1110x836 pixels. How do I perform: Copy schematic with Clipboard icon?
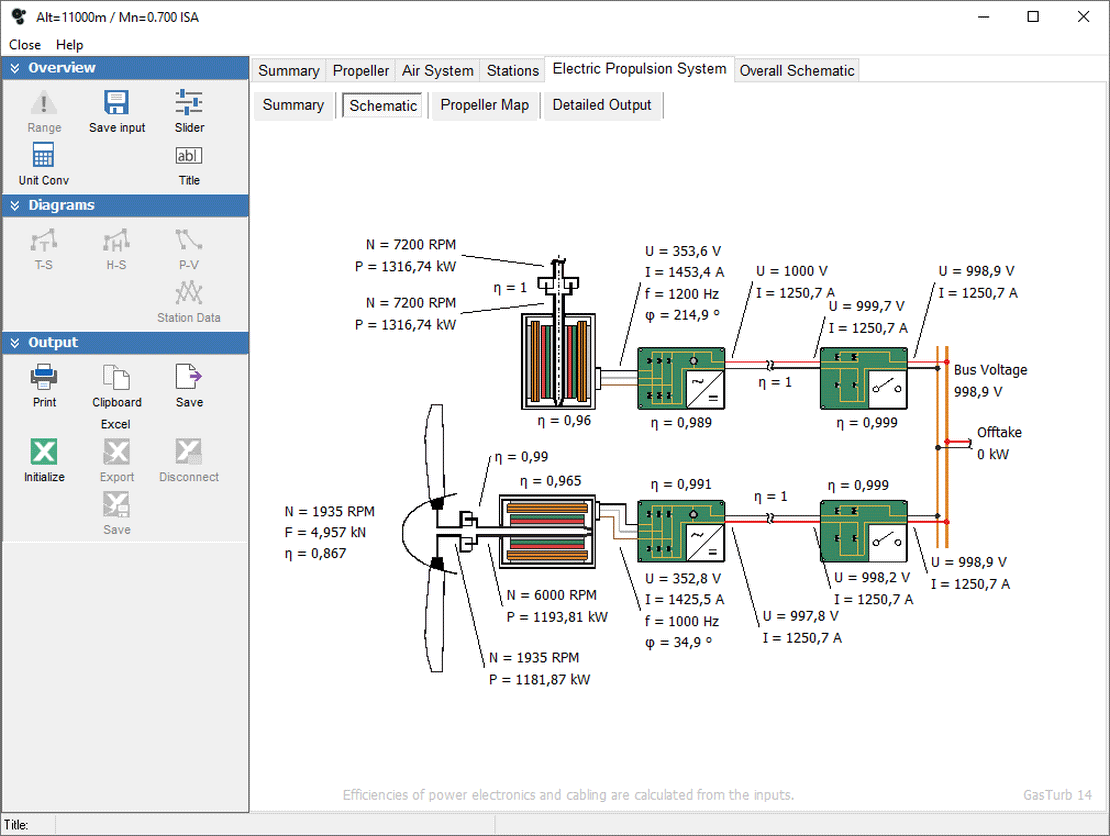(117, 378)
